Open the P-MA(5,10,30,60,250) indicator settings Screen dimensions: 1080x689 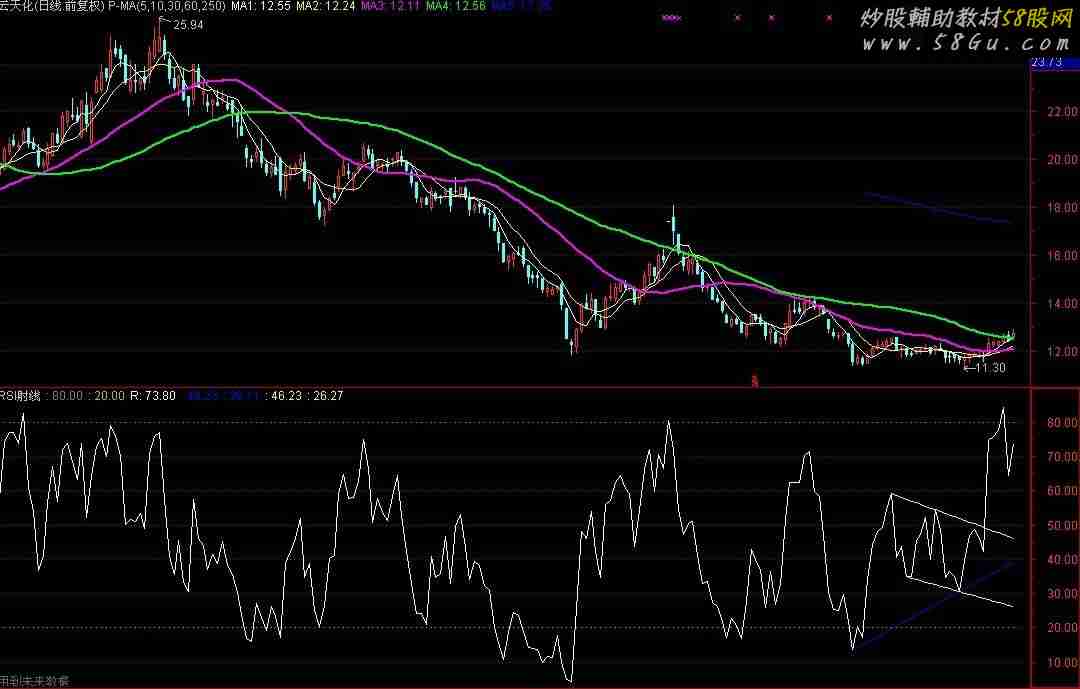[x=167, y=6]
